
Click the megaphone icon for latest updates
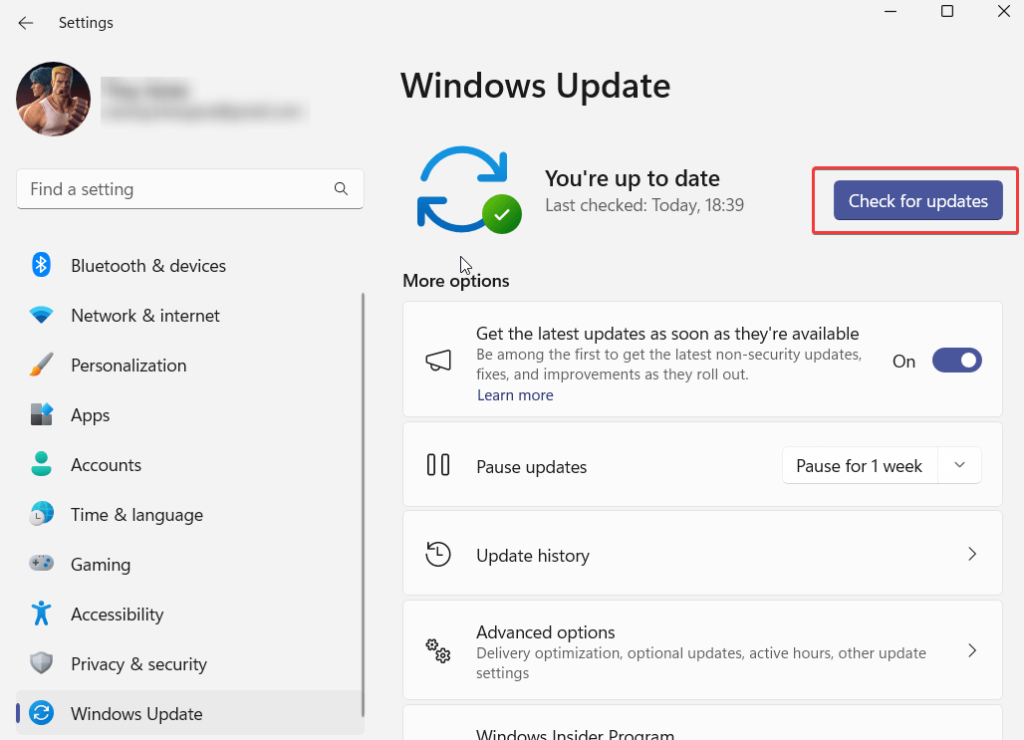[x=438, y=361]
